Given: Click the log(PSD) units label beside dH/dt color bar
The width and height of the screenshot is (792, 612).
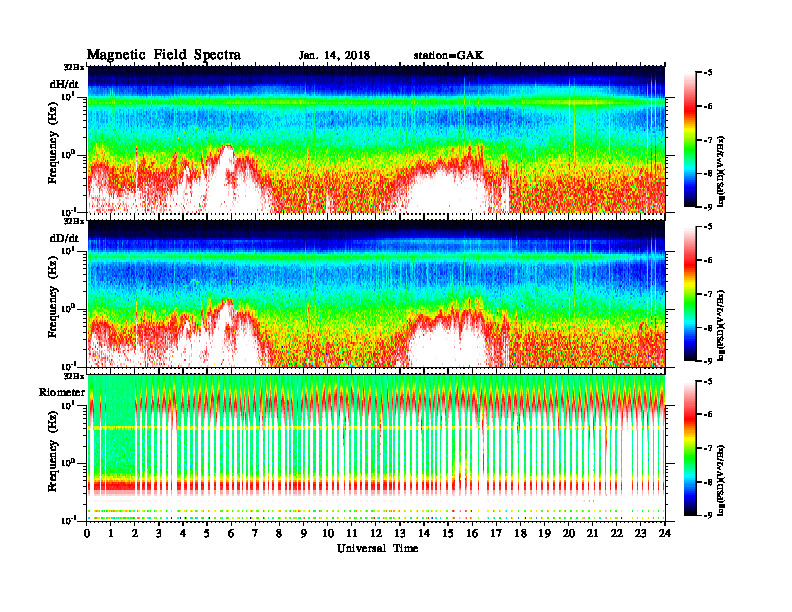Looking at the screenshot, I should point(721,171).
